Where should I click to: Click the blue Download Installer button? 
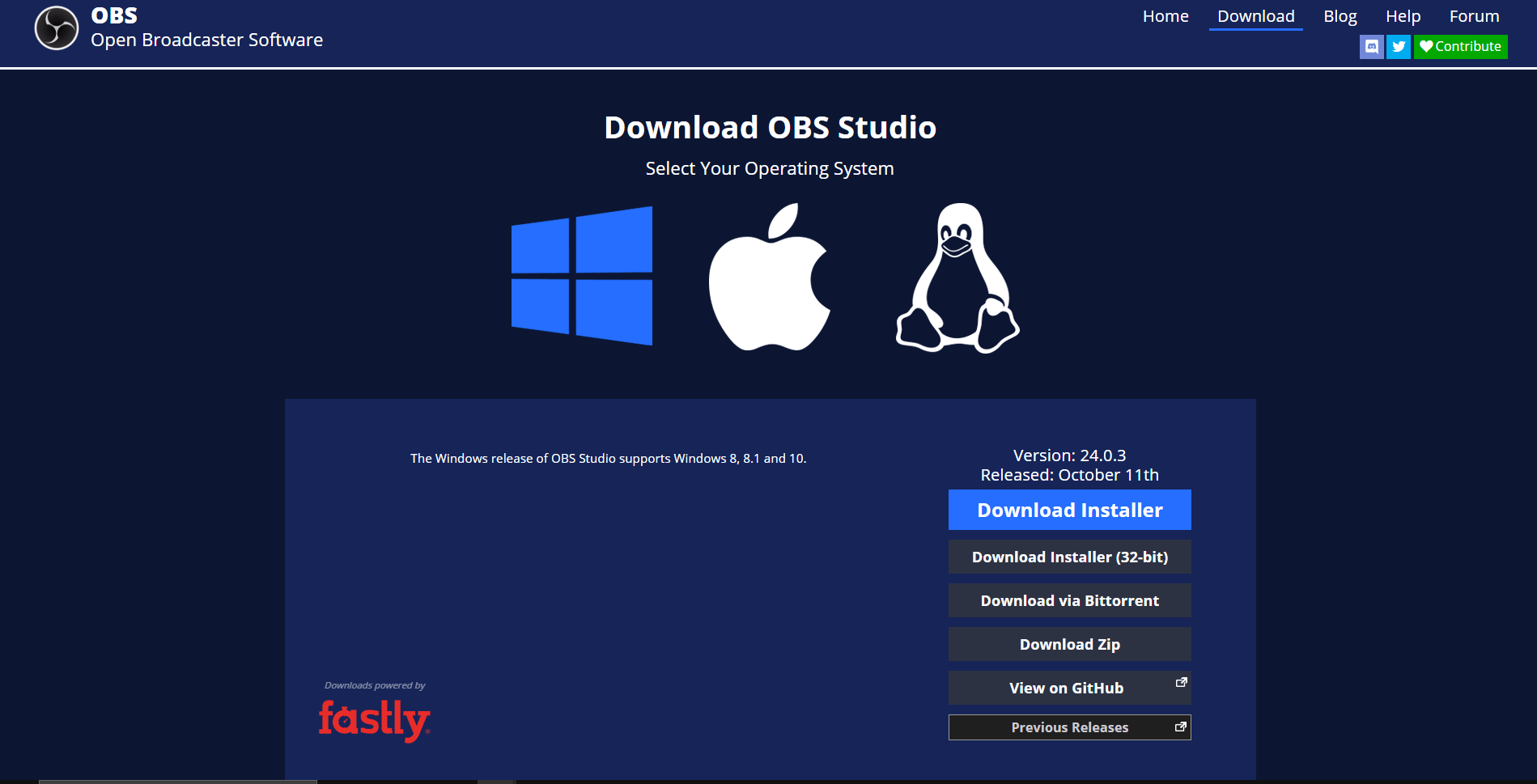pyautogui.click(x=1070, y=510)
